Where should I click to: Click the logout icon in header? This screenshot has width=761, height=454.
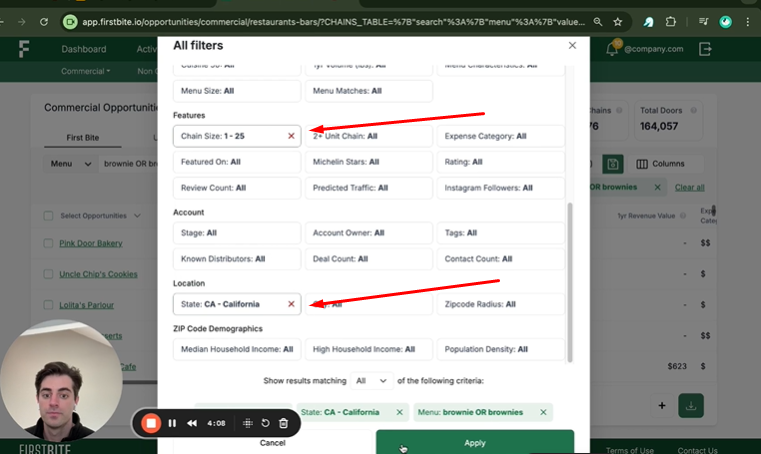(x=705, y=49)
